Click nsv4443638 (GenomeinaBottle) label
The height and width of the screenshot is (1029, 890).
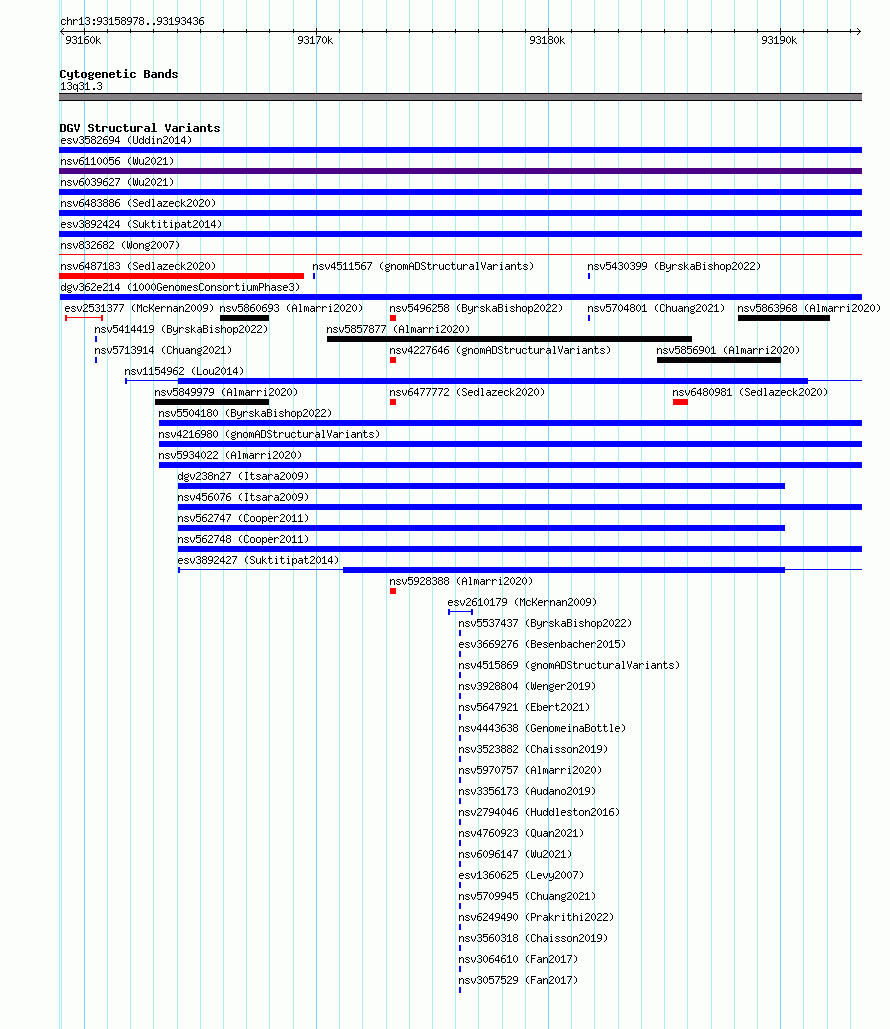[542, 728]
